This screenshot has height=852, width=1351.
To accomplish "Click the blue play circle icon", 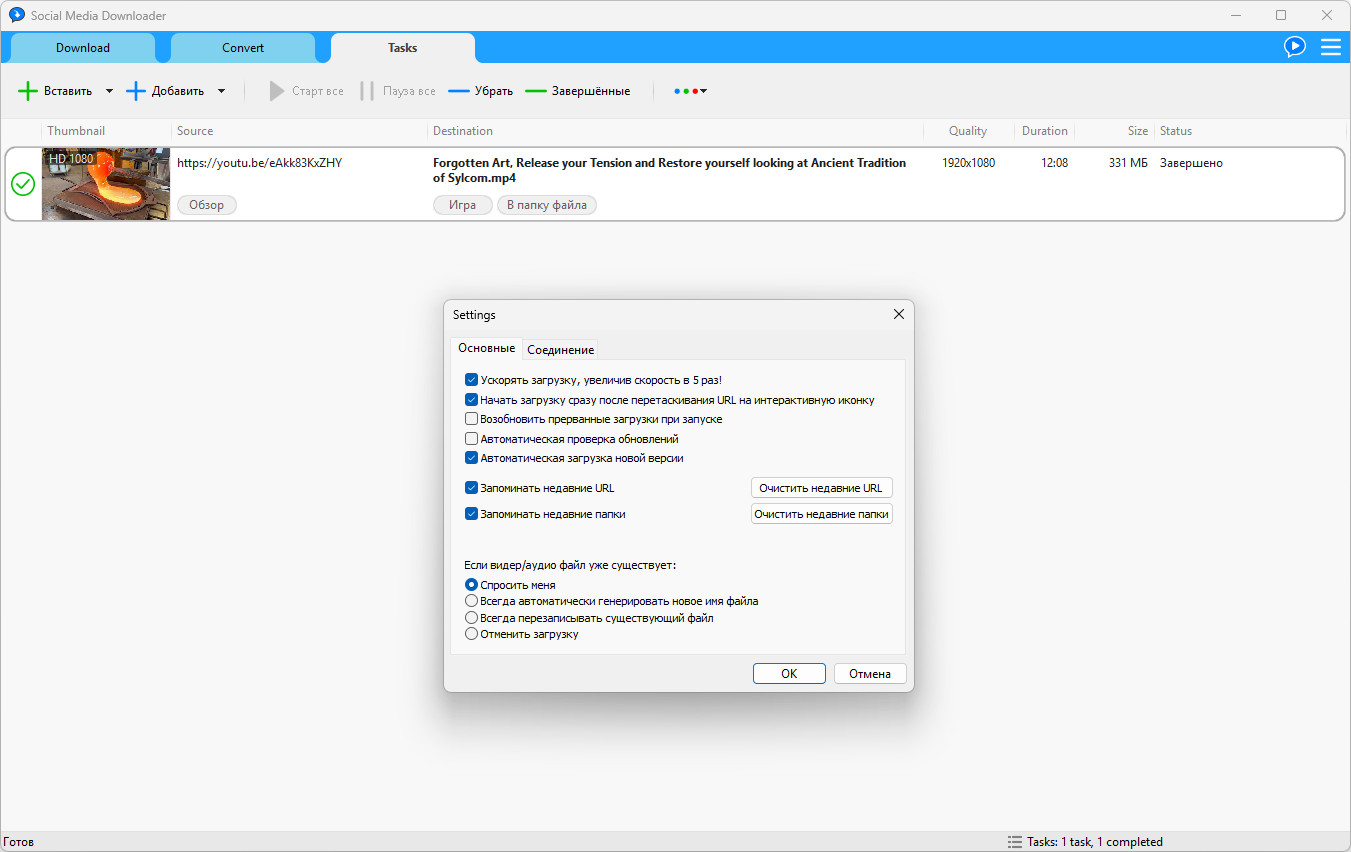I will [x=1295, y=47].
